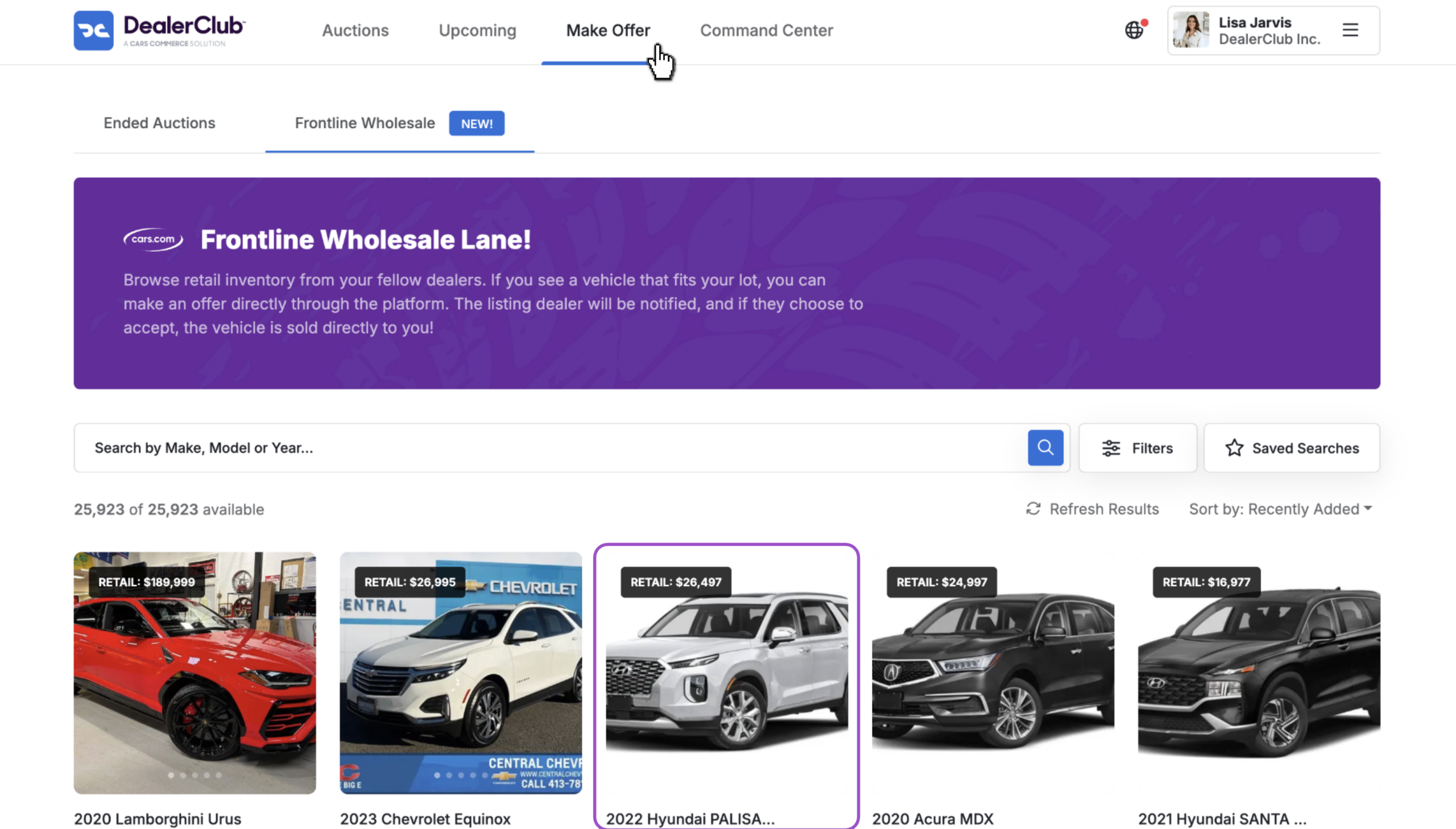Click '25,923 of 25,923 available' count

169,509
